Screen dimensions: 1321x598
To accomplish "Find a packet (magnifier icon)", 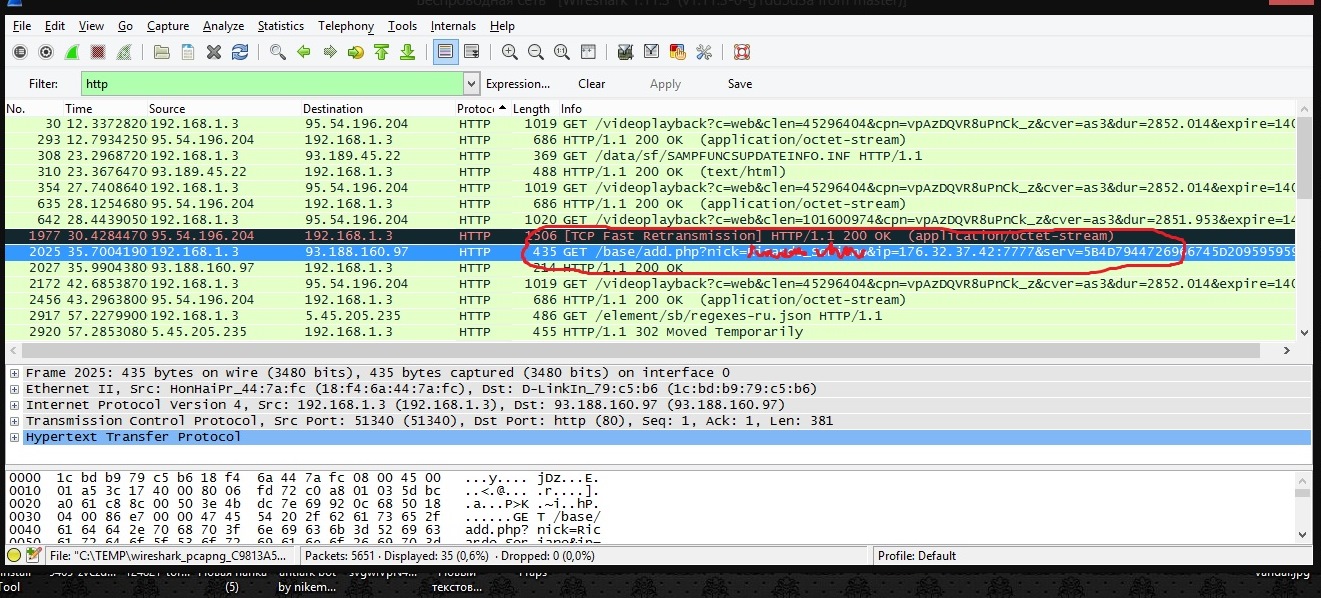I will point(277,52).
